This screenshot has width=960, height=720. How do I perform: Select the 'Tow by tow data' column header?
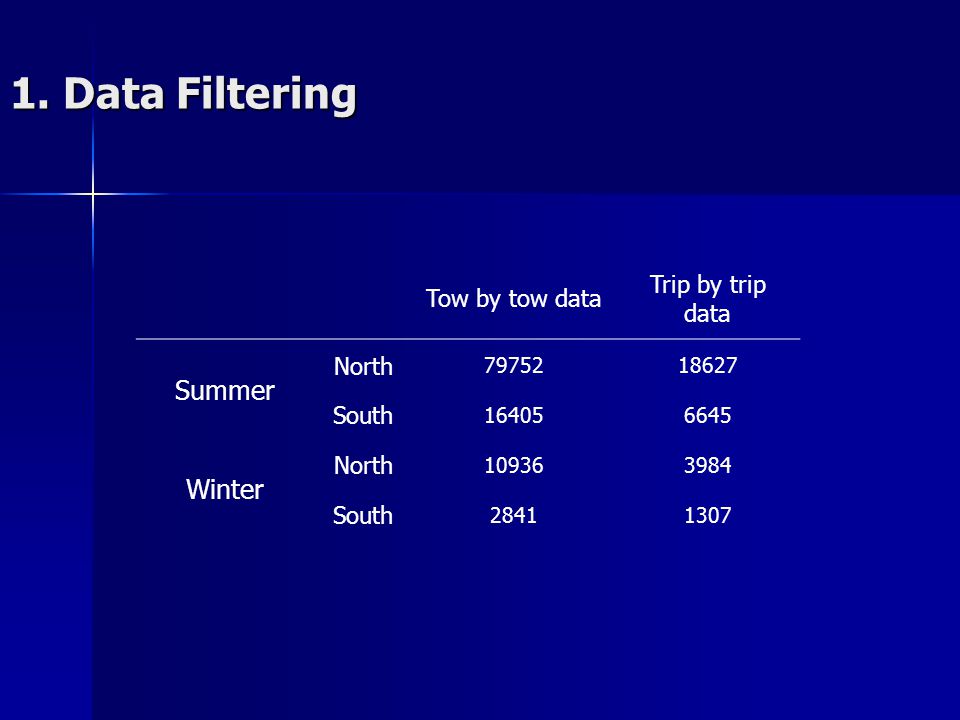coord(513,299)
